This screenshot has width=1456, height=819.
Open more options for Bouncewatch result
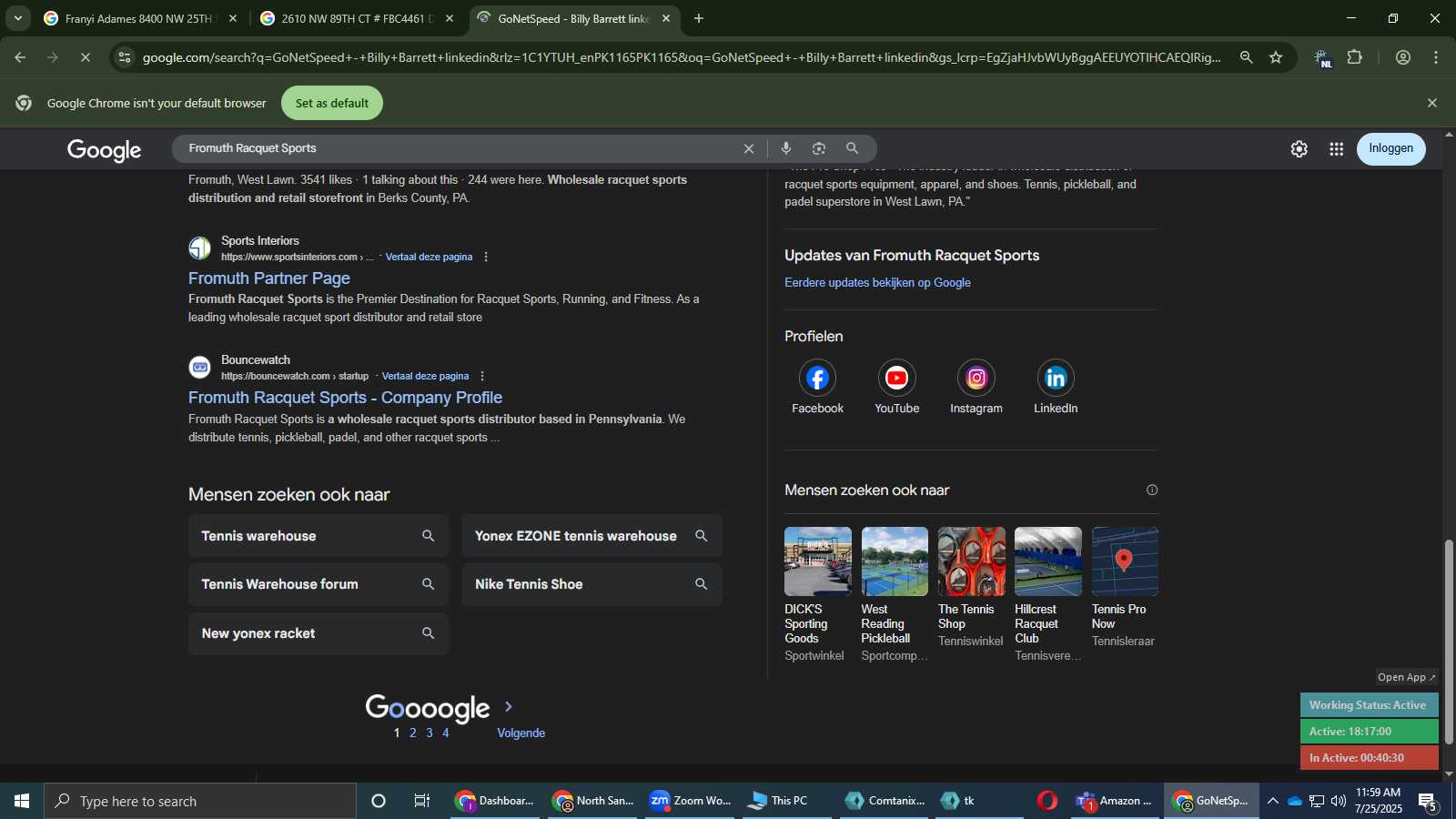click(482, 376)
